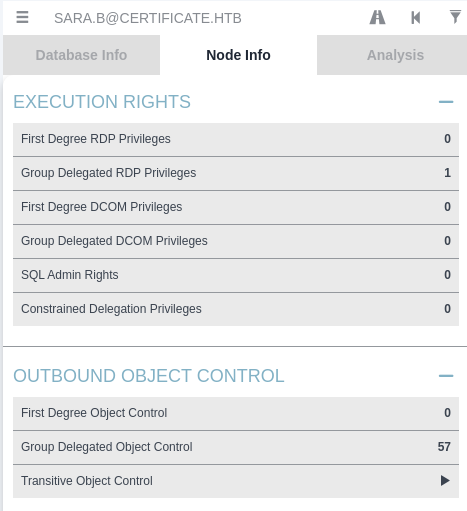Click First Degree Object Control row
This screenshot has width=467, height=511.
[x=236, y=413]
